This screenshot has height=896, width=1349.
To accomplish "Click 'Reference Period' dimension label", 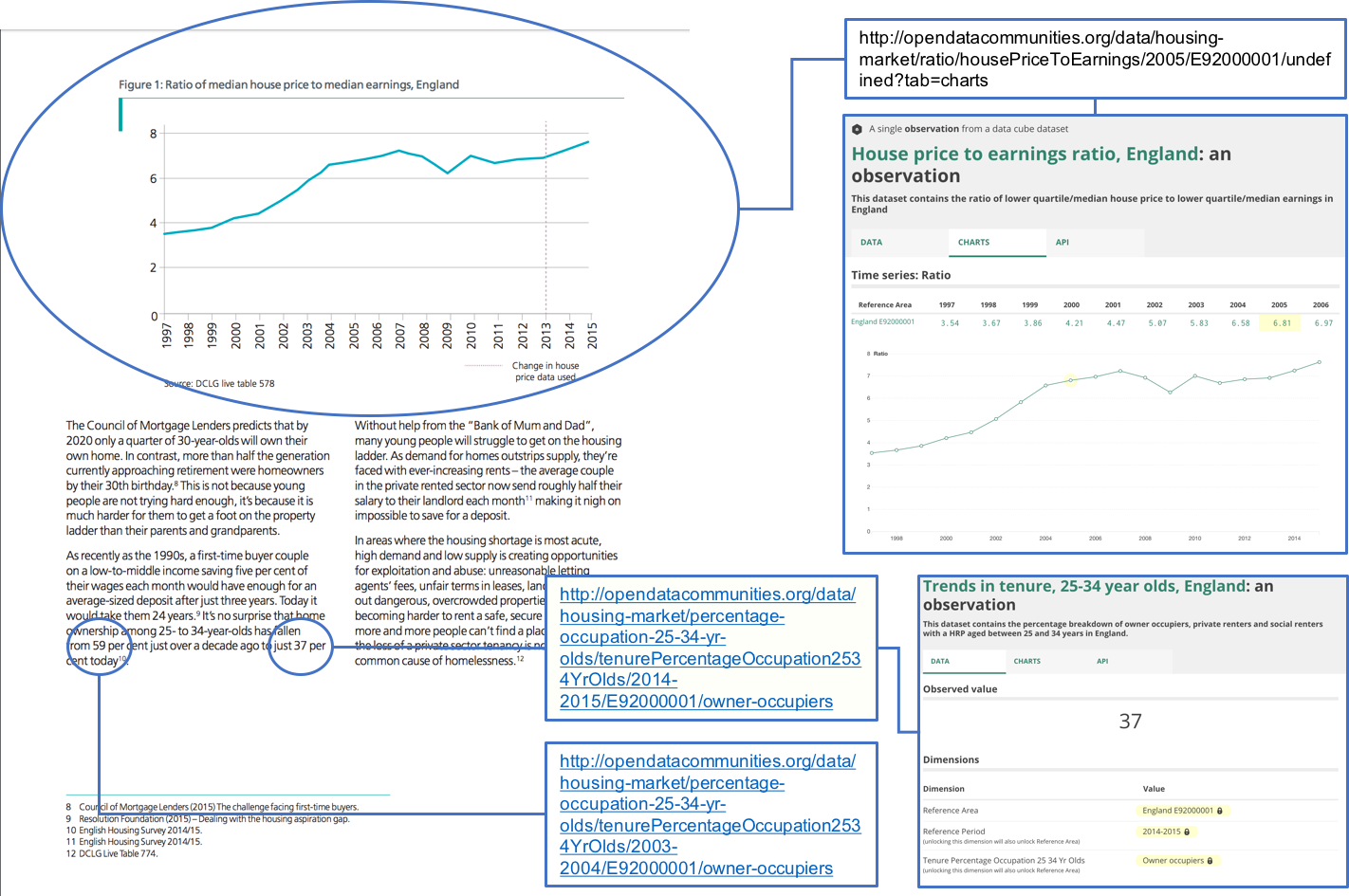I will click(x=953, y=832).
